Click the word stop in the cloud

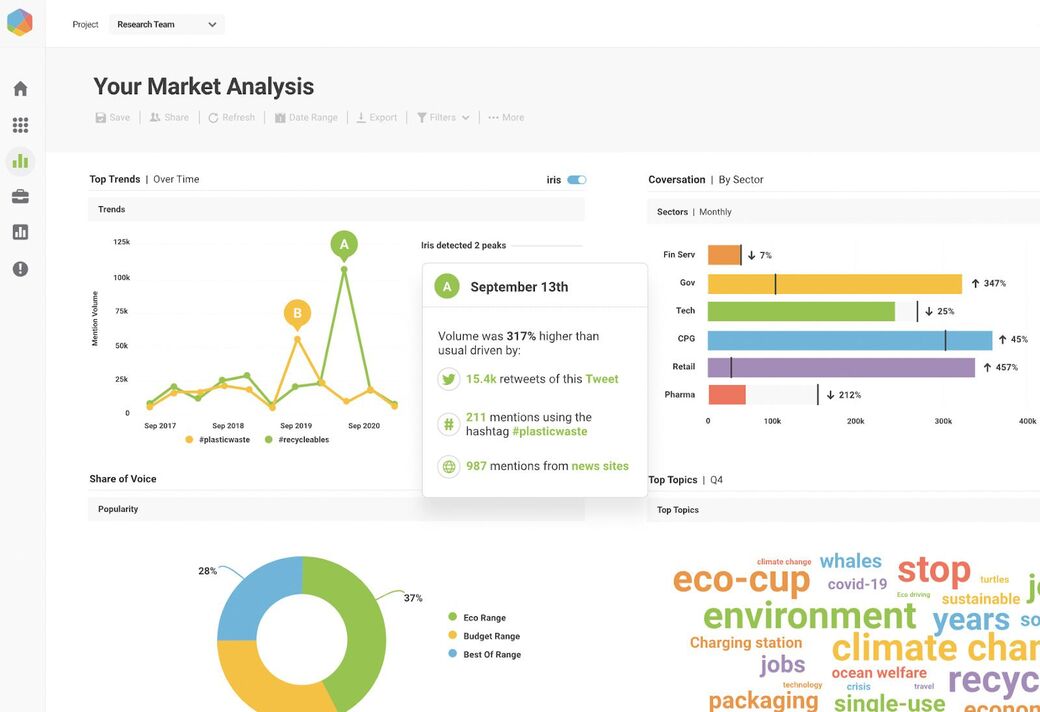pyautogui.click(x=934, y=571)
